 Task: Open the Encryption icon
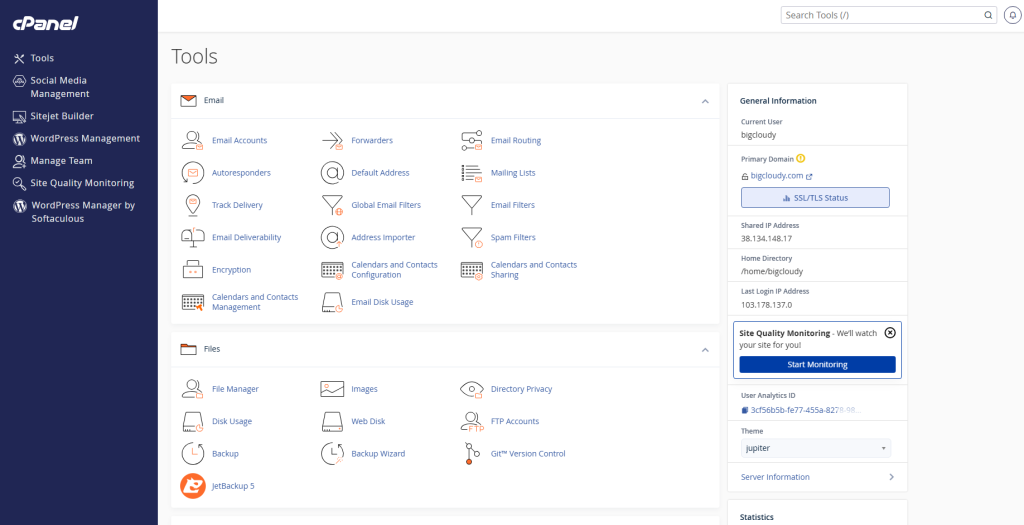[x=193, y=270]
